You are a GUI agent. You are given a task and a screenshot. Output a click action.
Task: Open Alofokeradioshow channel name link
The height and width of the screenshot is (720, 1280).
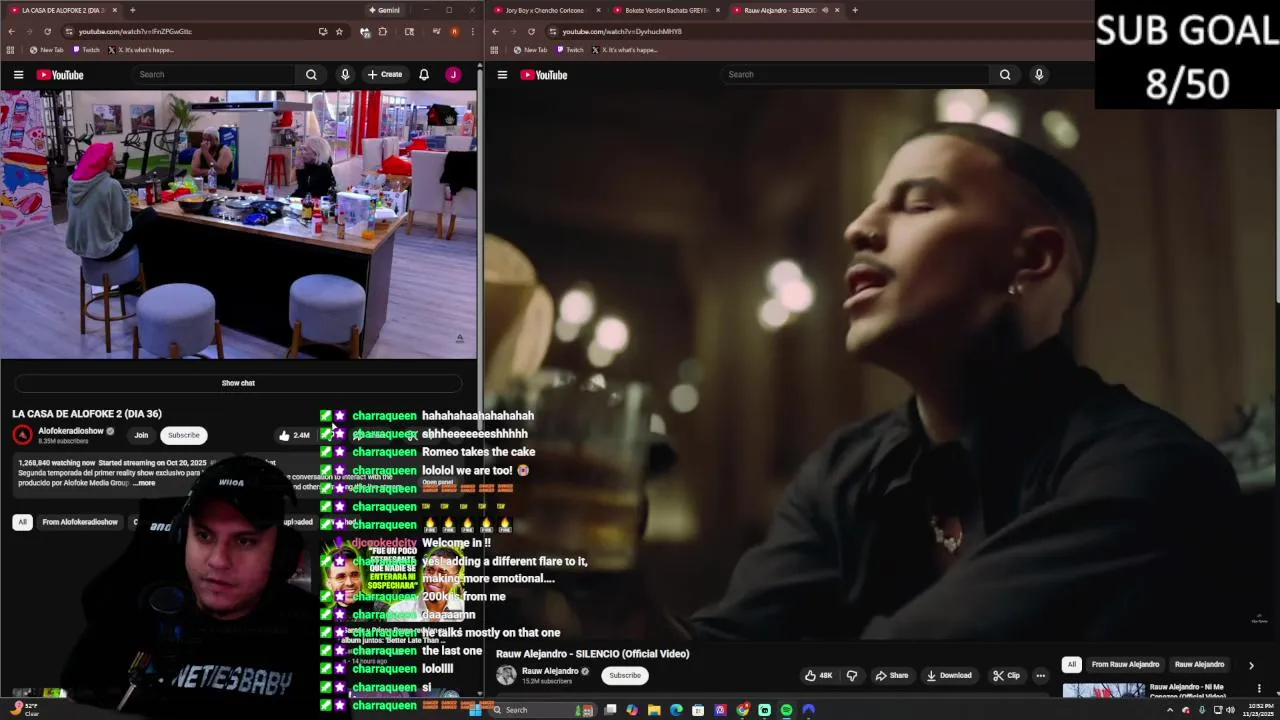click(71, 431)
